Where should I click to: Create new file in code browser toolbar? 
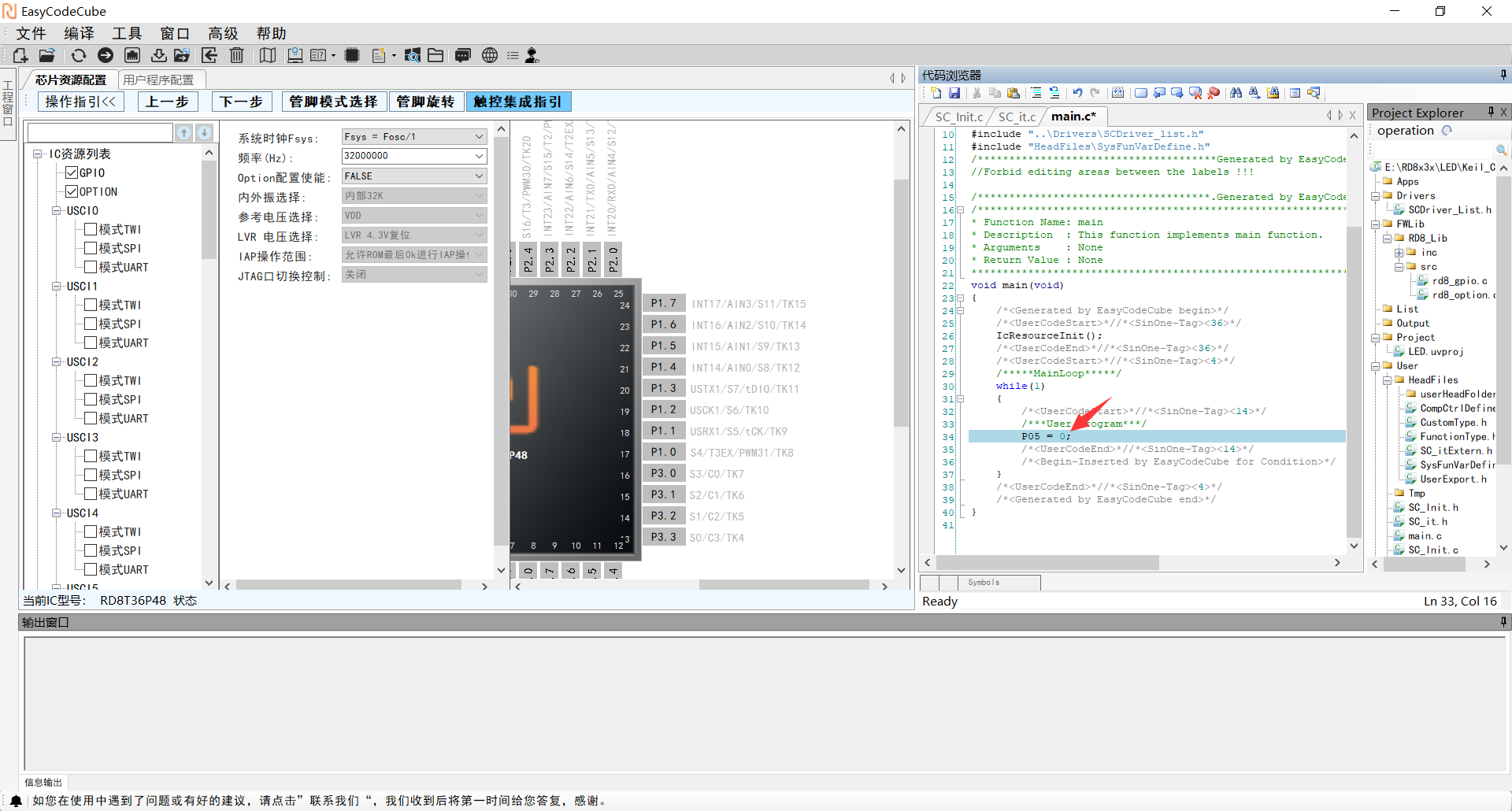(x=936, y=93)
